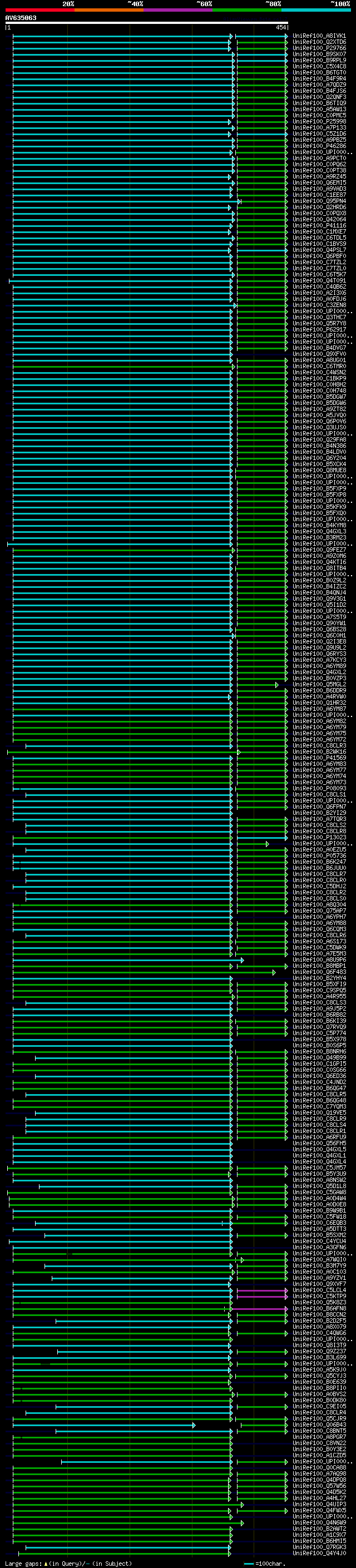Select hit UniRef100_B4F9R4

click(x=319, y=78)
